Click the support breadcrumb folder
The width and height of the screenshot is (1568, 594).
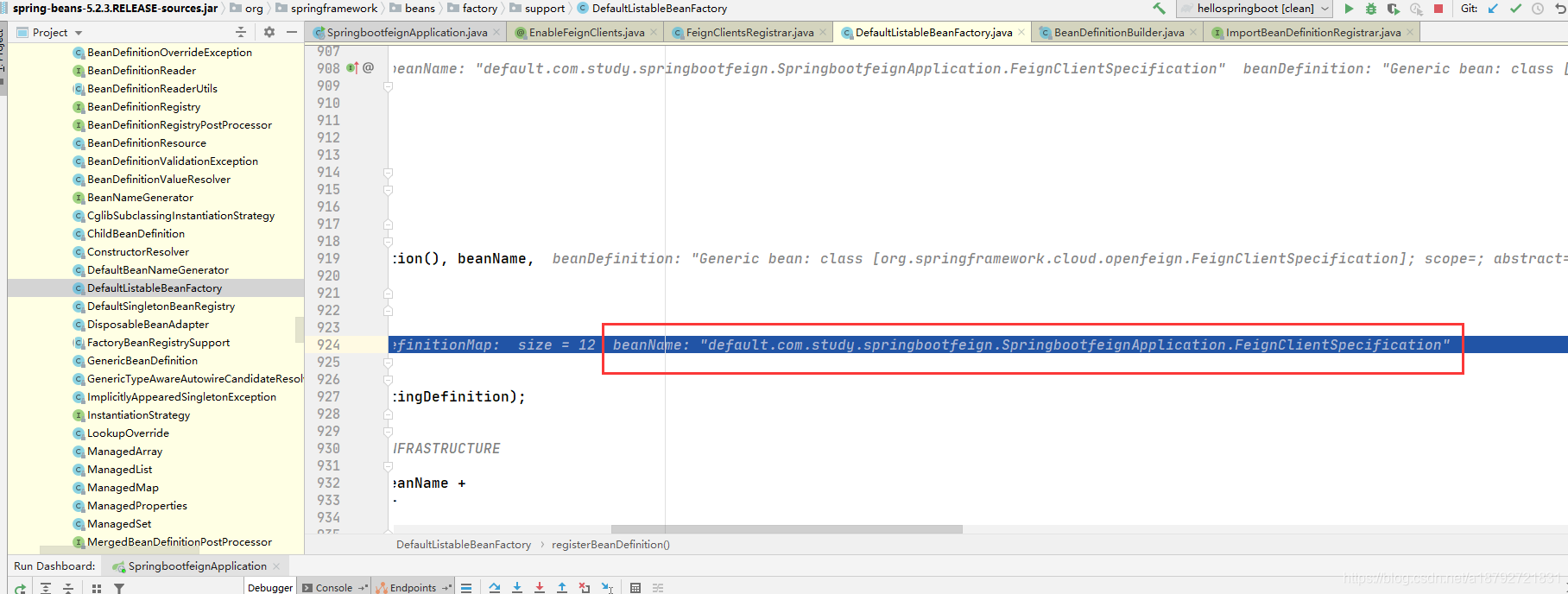click(537, 9)
